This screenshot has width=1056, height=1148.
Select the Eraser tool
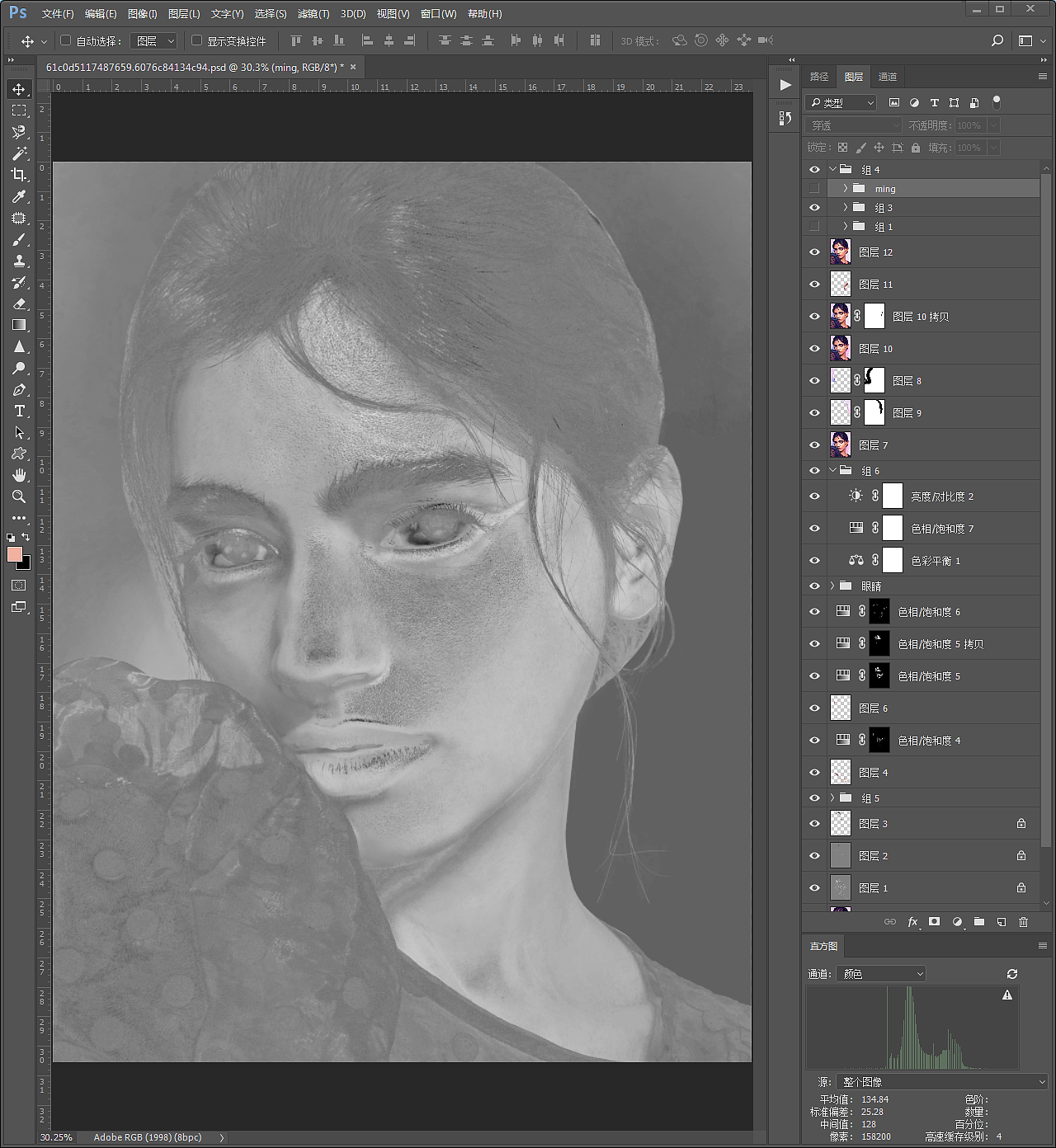pos(19,303)
